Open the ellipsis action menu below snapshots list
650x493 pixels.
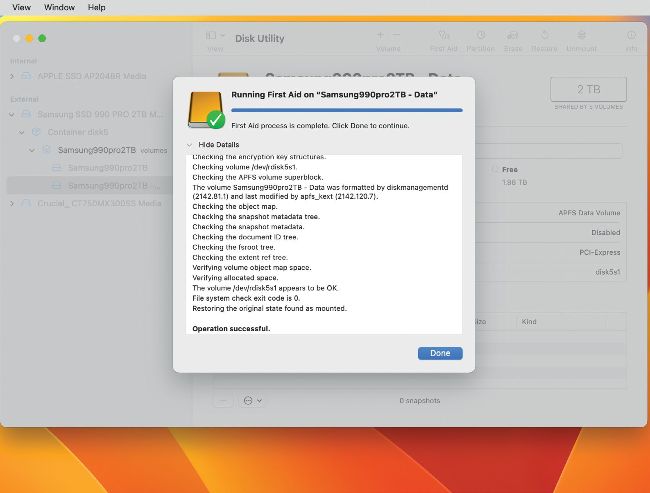tap(250, 400)
